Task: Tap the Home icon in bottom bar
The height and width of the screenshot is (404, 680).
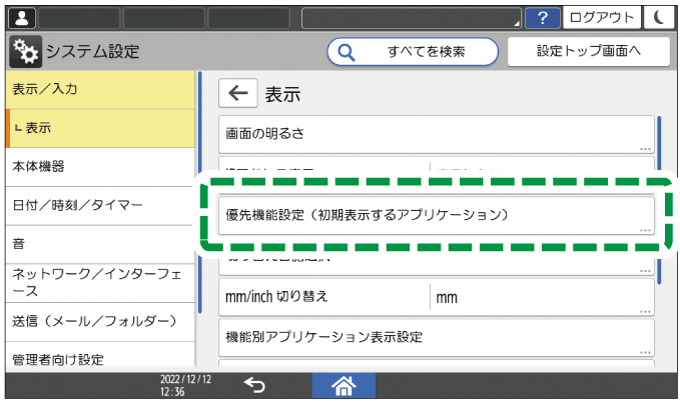Action: point(343,385)
